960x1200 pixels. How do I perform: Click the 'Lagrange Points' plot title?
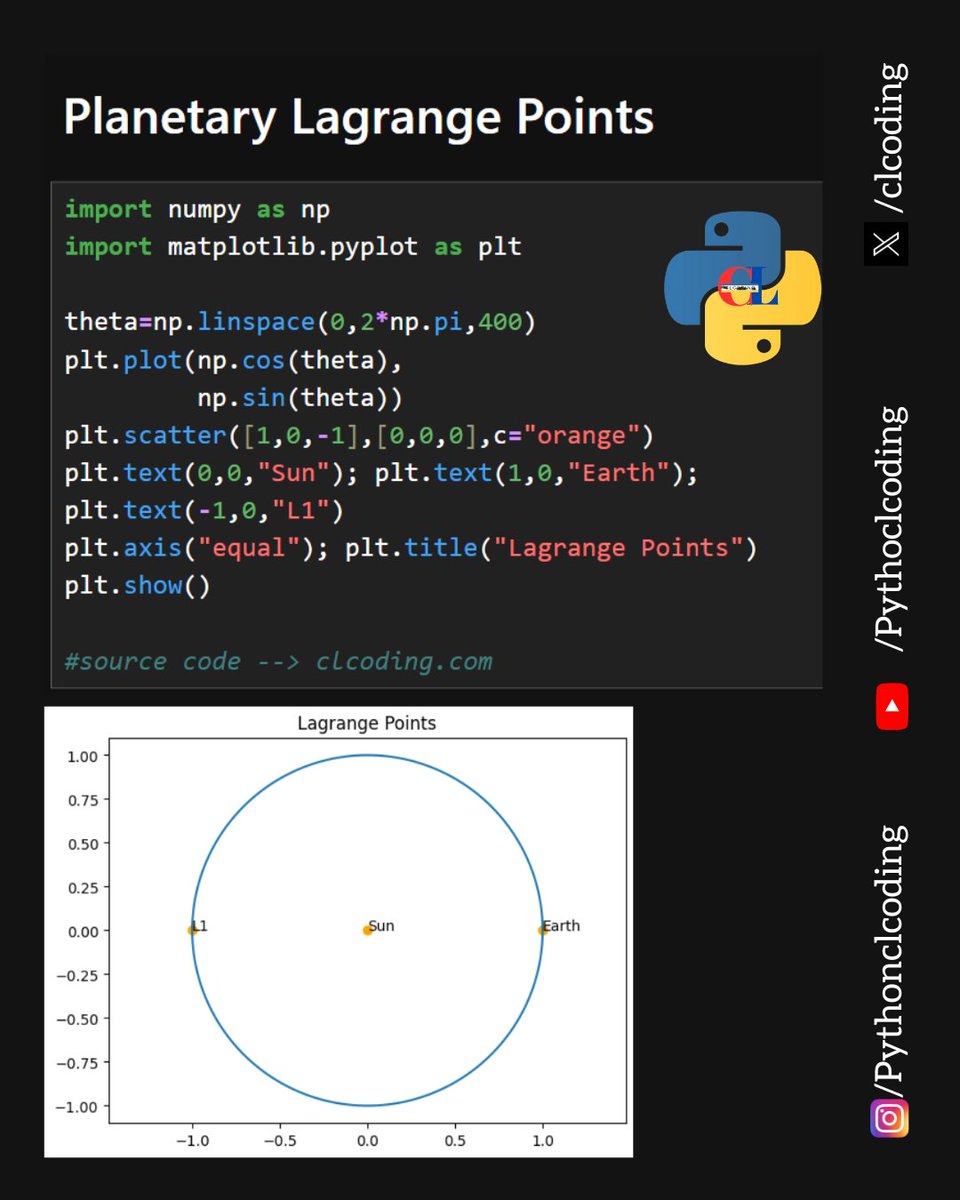click(367, 722)
